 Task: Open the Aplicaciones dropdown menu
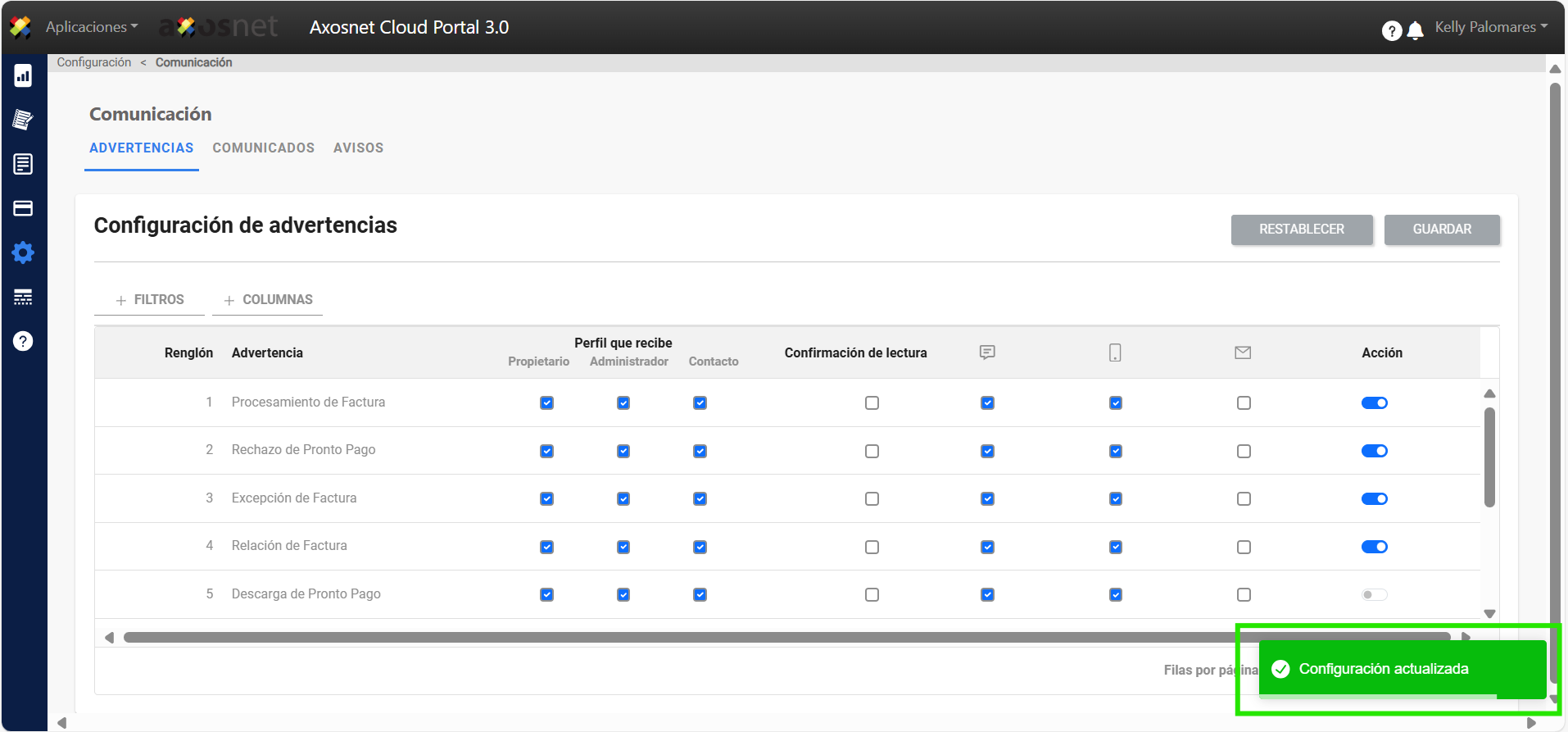pyautogui.click(x=91, y=27)
